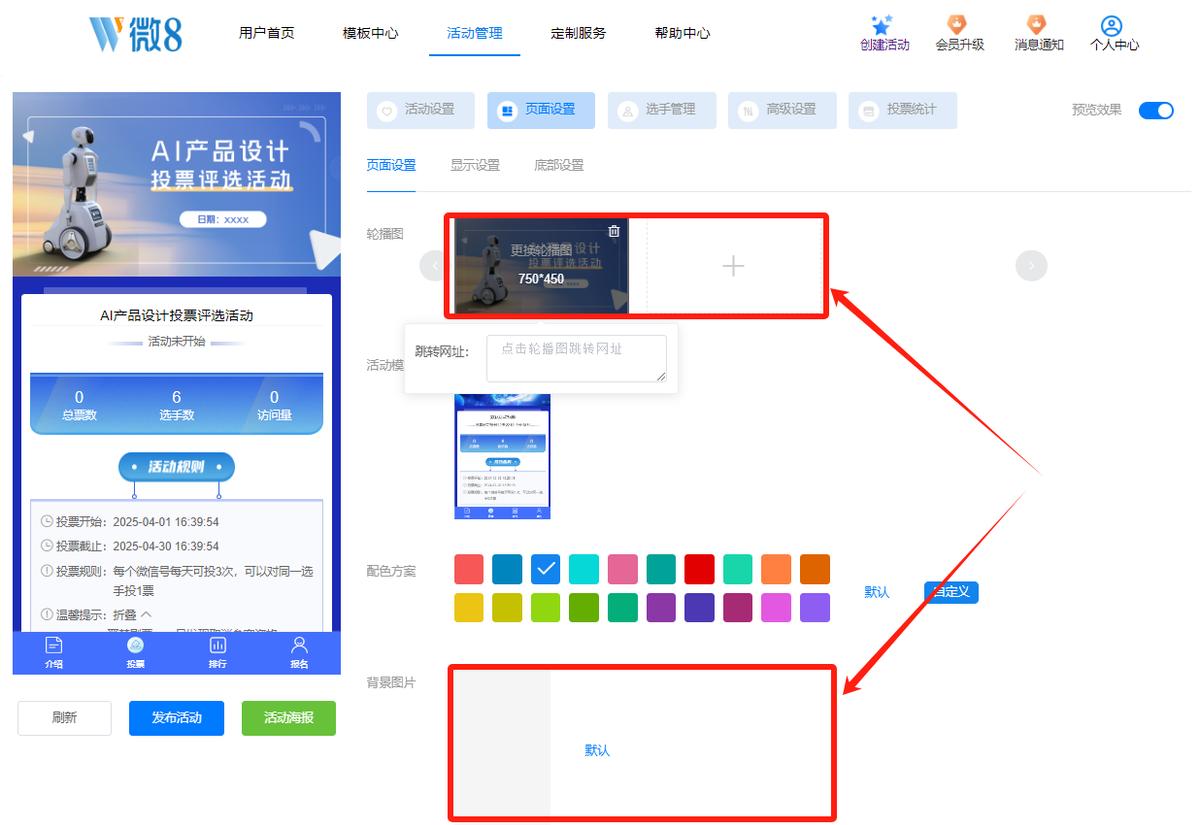Open 会员升级 membership upgrade
1200x825 pixels.
pyautogui.click(x=959, y=33)
